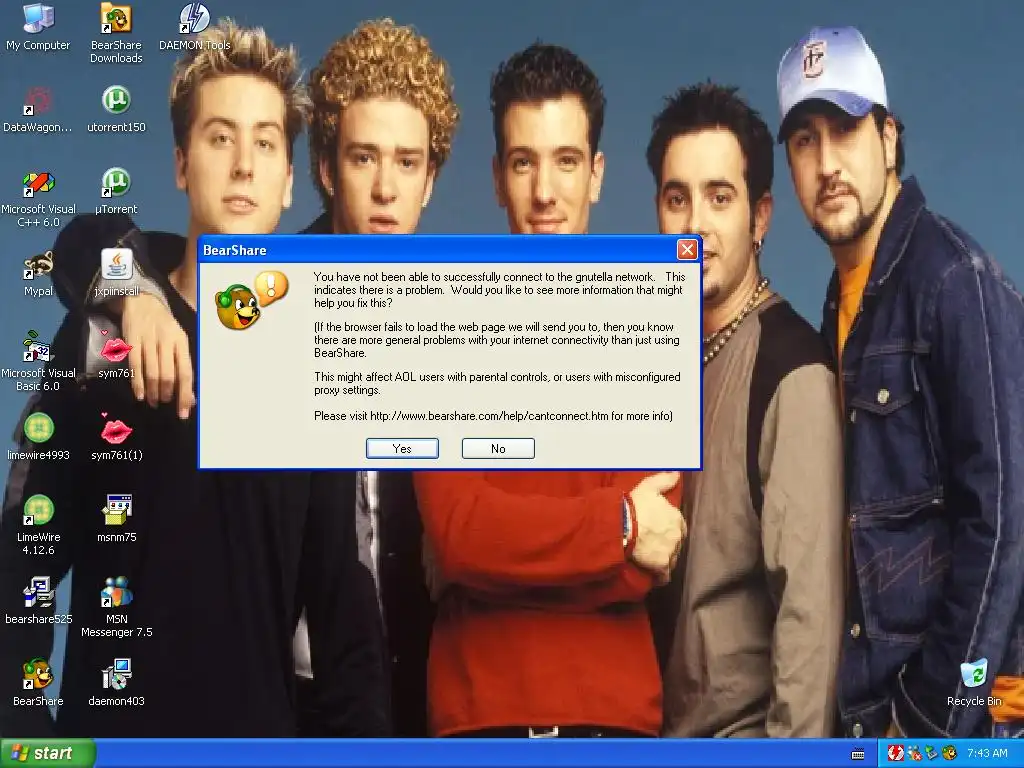Viewport: 1024px width, 768px height.
Task: Click the bear warning icon in dialog
Action: pos(251,300)
